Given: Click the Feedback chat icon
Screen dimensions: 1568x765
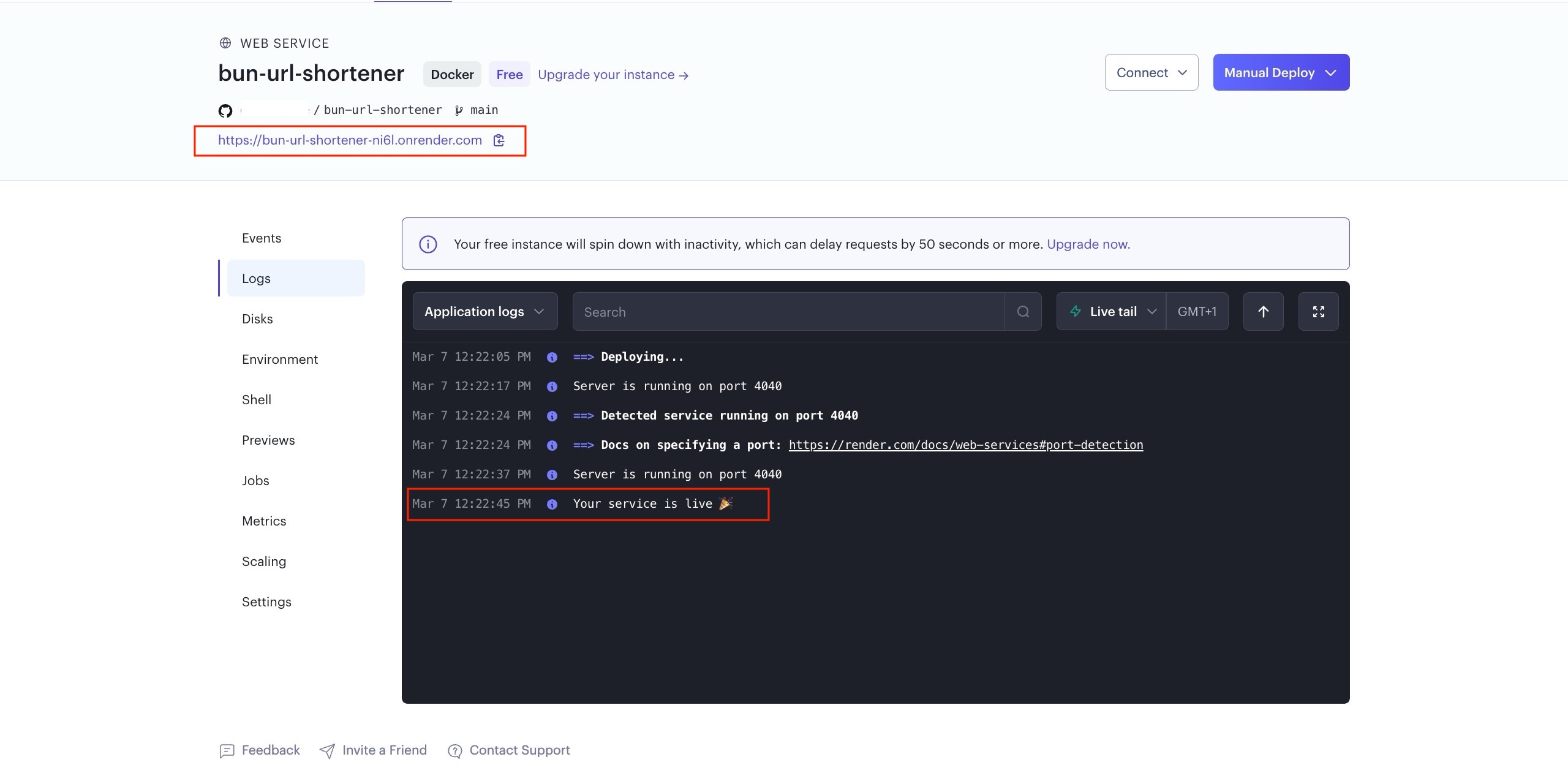Looking at the screenshot, I should click(227, 750).
